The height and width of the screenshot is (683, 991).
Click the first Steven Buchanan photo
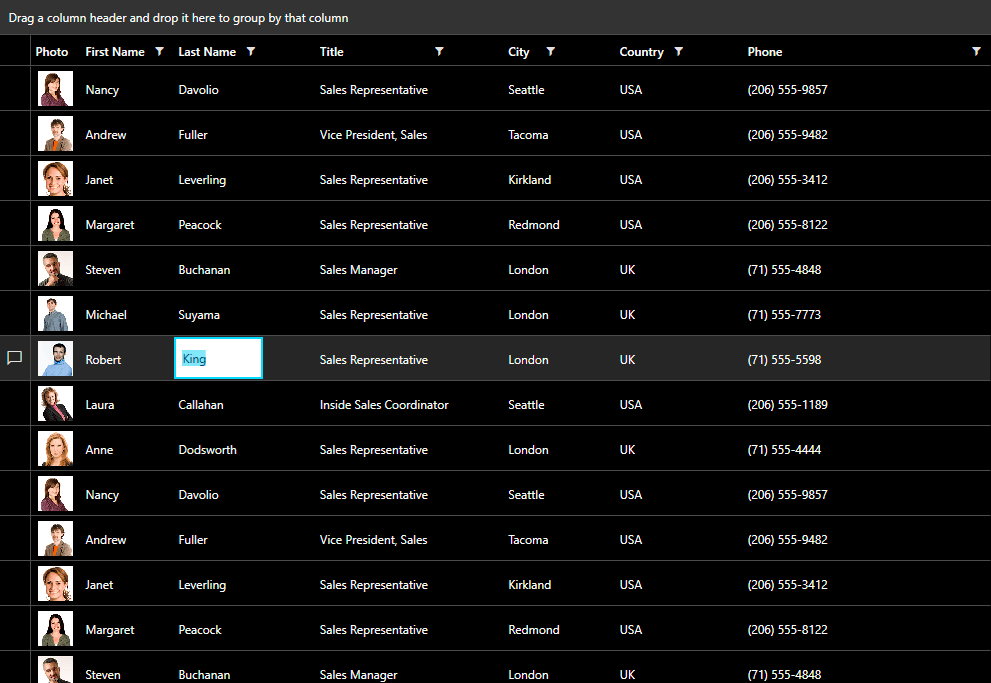(x=56, y=269)
